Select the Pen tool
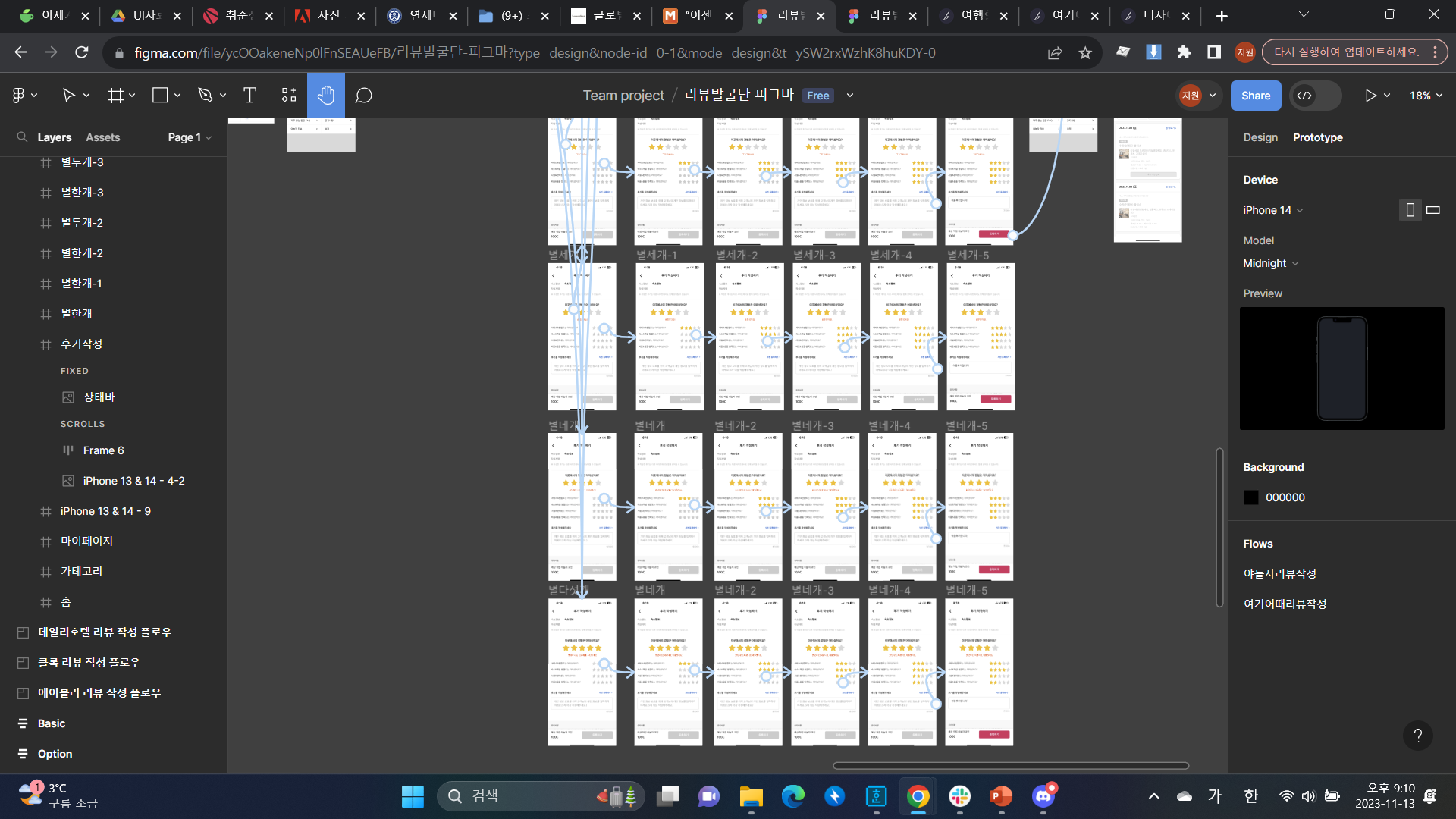The image size is (1456, 819). [x=206, y=96]
